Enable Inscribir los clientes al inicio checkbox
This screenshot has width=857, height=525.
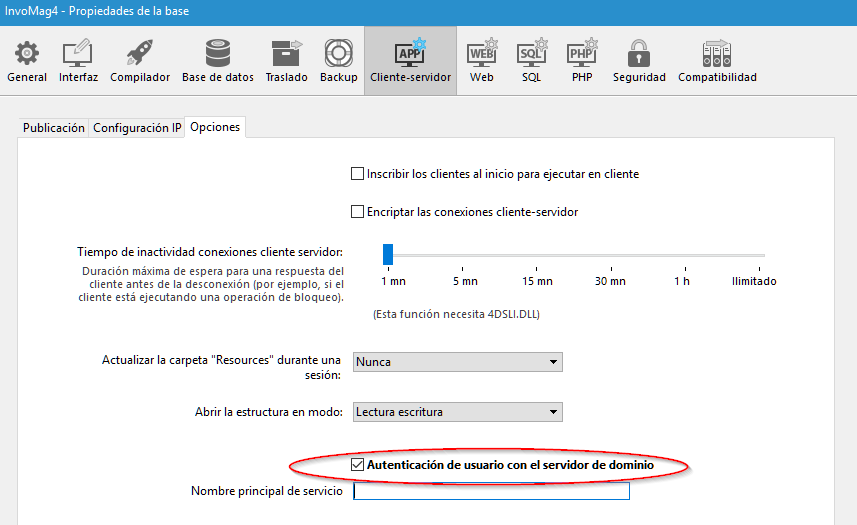(x=358, y=174)
